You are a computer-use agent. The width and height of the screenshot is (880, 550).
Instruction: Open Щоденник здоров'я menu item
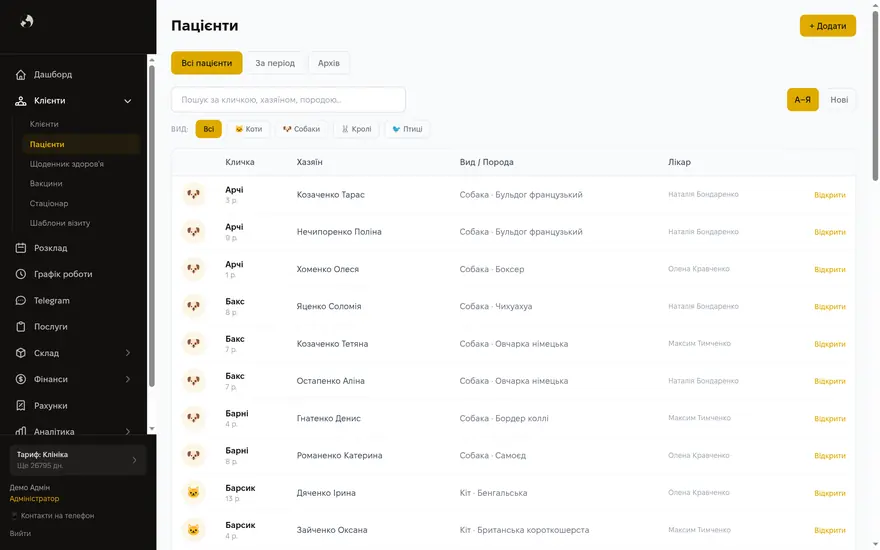point(67,164)
